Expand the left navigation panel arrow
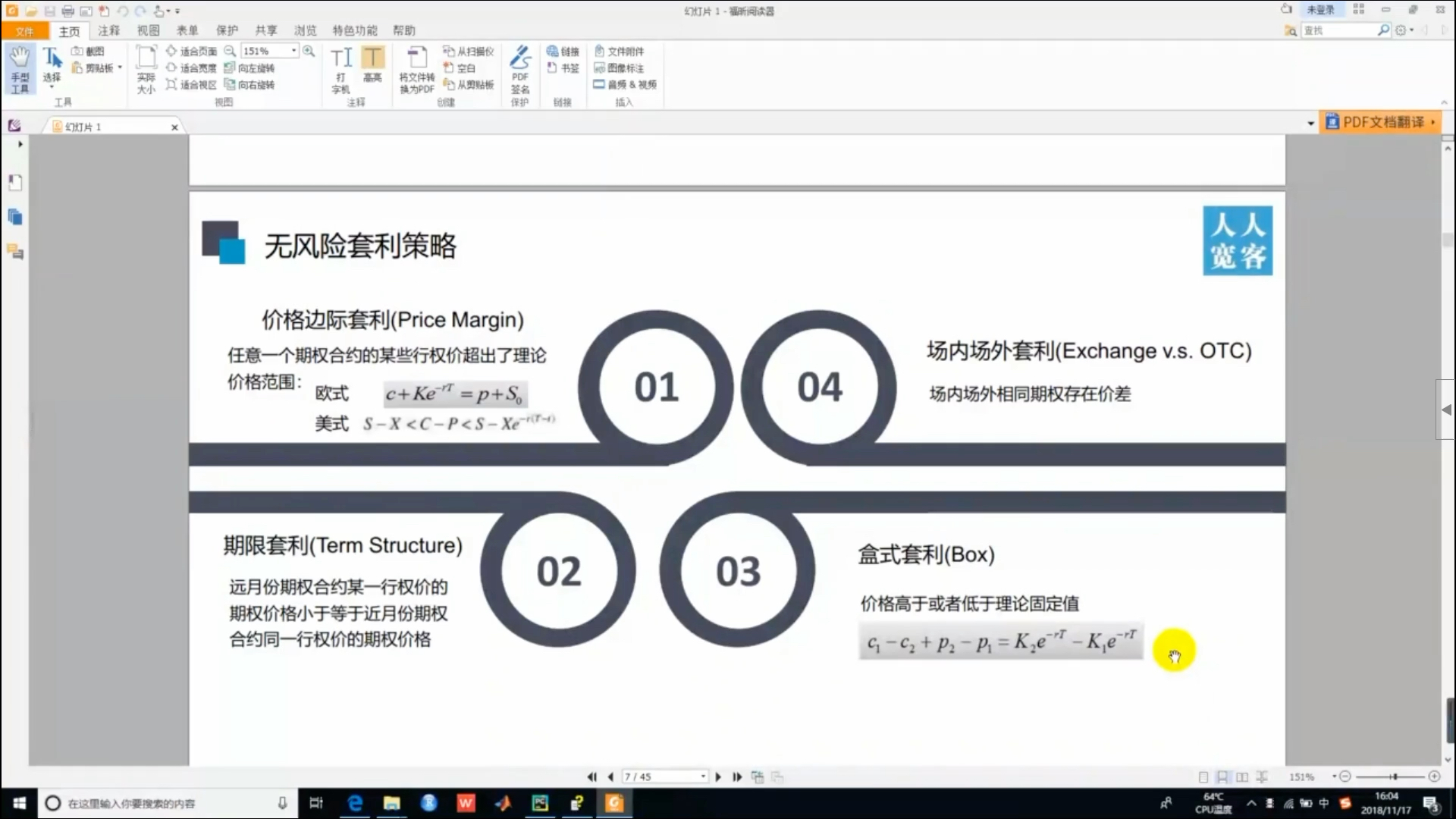Image resolution: width=1456 pixels, height=819 pixels. point(20,144)
